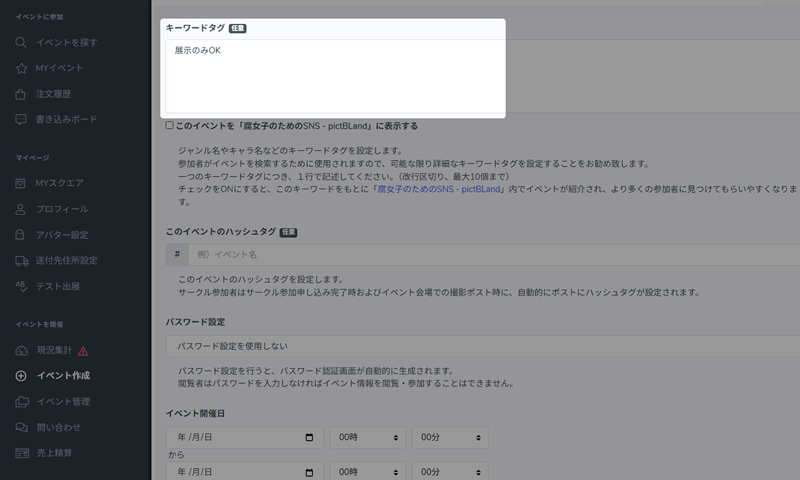Click the plus circle icon for イベント作成
Screen dimensions: 800x480
point(21,376)
